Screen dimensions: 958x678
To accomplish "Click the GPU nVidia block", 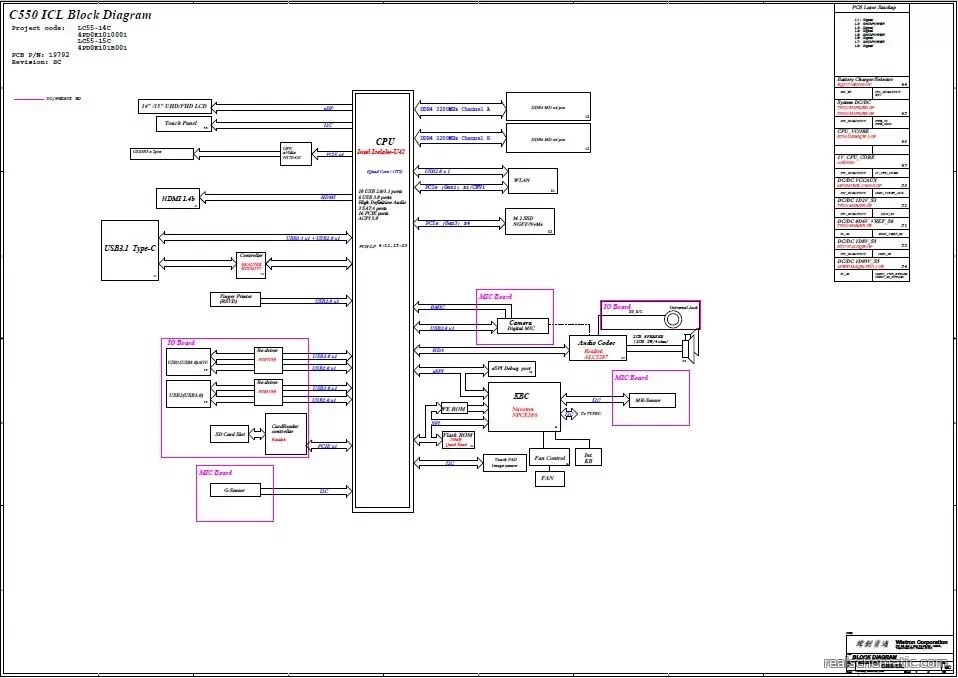I will click(x=296, y=153).
